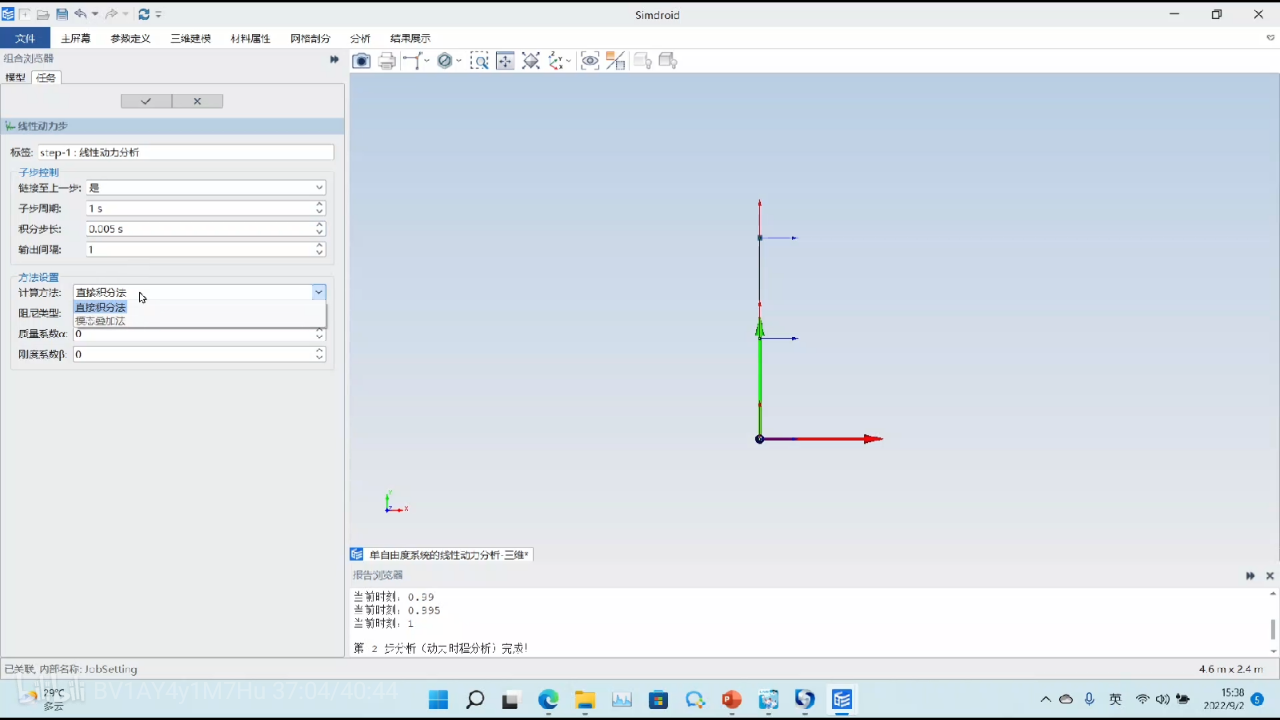
Task: Click the refresh icon in title bar
Action: (x=144, y=14)
